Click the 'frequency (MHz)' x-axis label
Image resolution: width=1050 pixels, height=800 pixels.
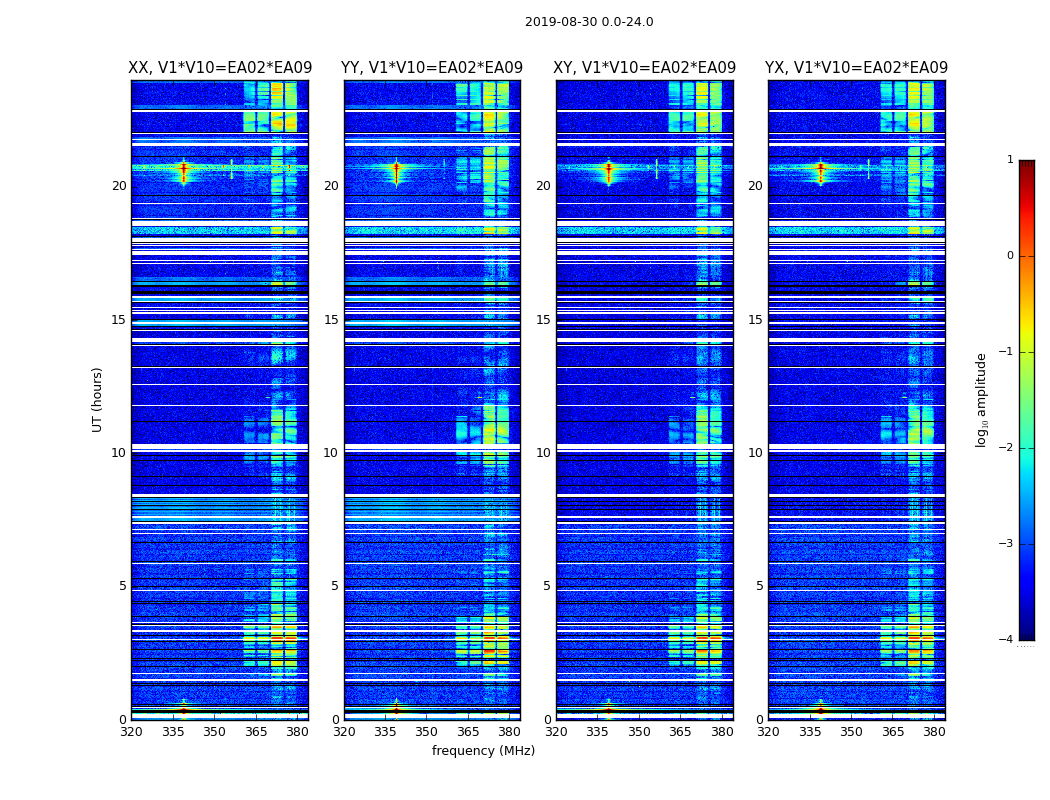tap(483, 751)
